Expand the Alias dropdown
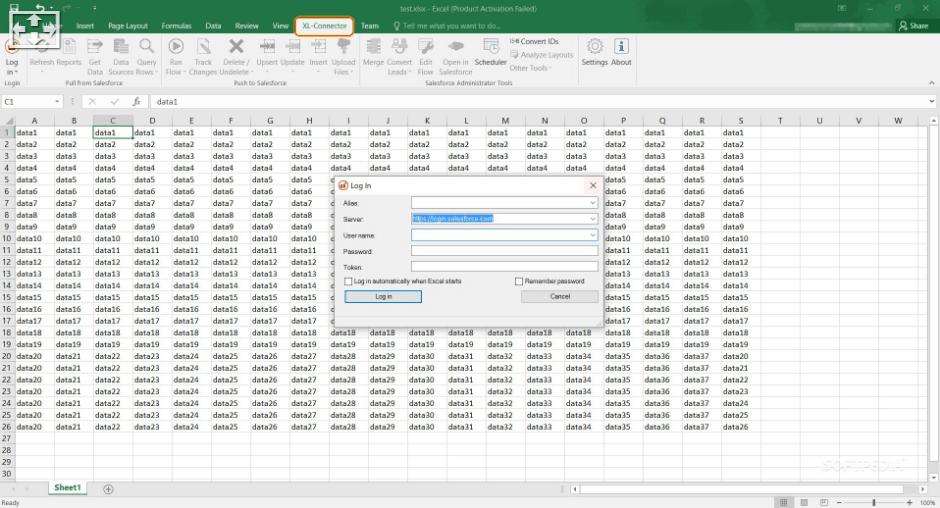This screenshot has width=940, height=508. click(x=592, y=203)
